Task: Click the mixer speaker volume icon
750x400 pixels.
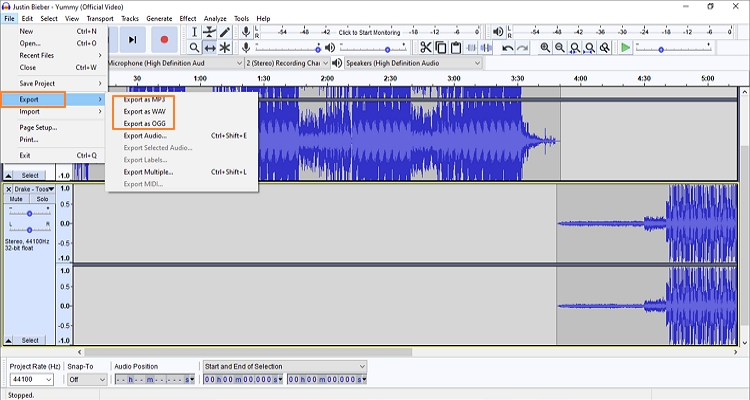Action: tap(330, 47)
